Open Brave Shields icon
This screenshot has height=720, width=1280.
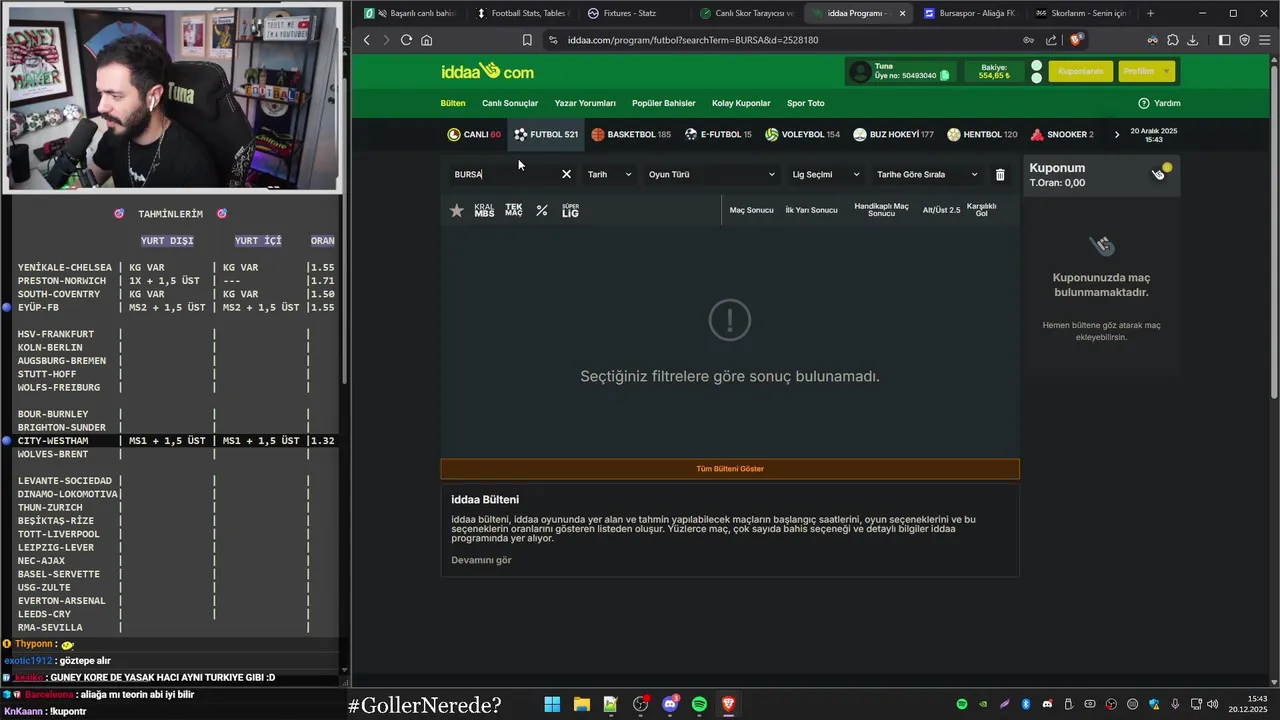tap(1076, 40)
